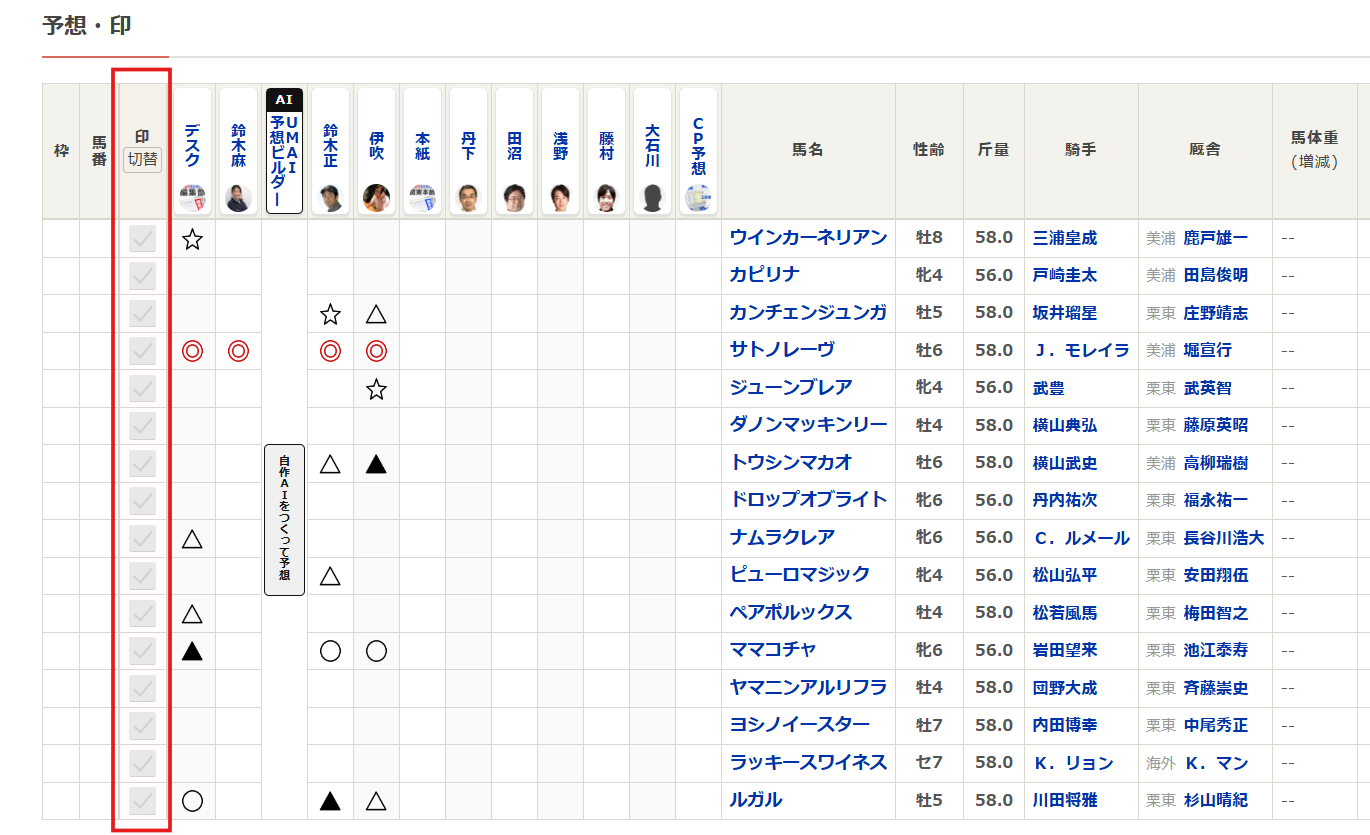Image resolution: width=1370 pixels, height=835 pixels.
Task: Open the UMAI予想ビルダー AI column header
Action: pos(284,150)
